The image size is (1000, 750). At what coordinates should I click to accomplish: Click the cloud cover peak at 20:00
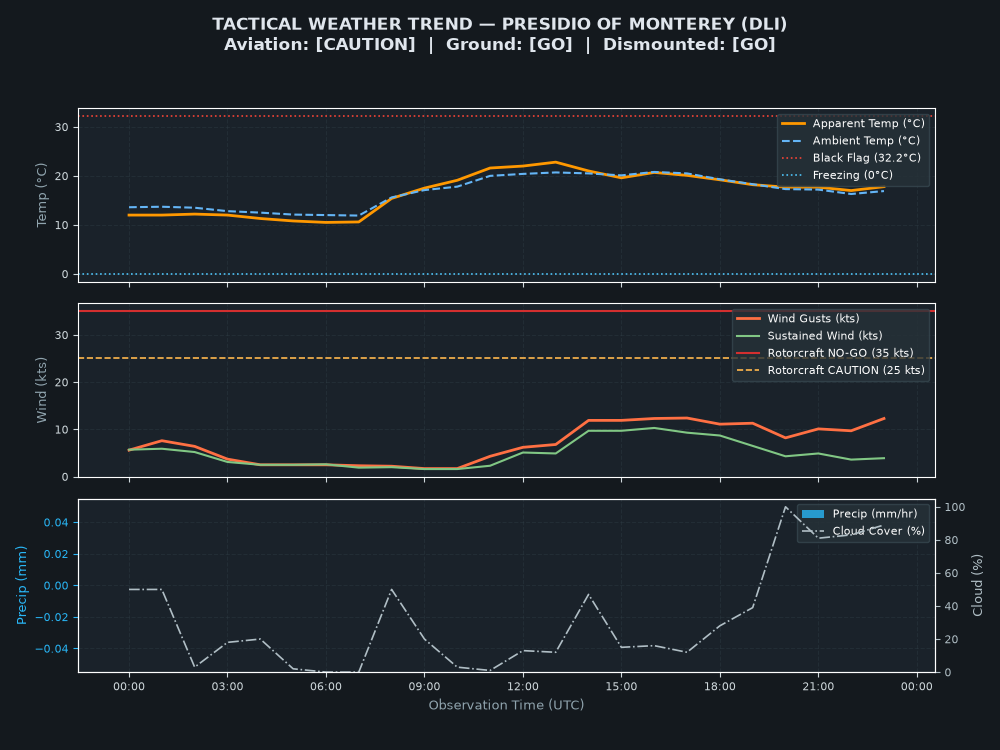click(x=785, y=507)
